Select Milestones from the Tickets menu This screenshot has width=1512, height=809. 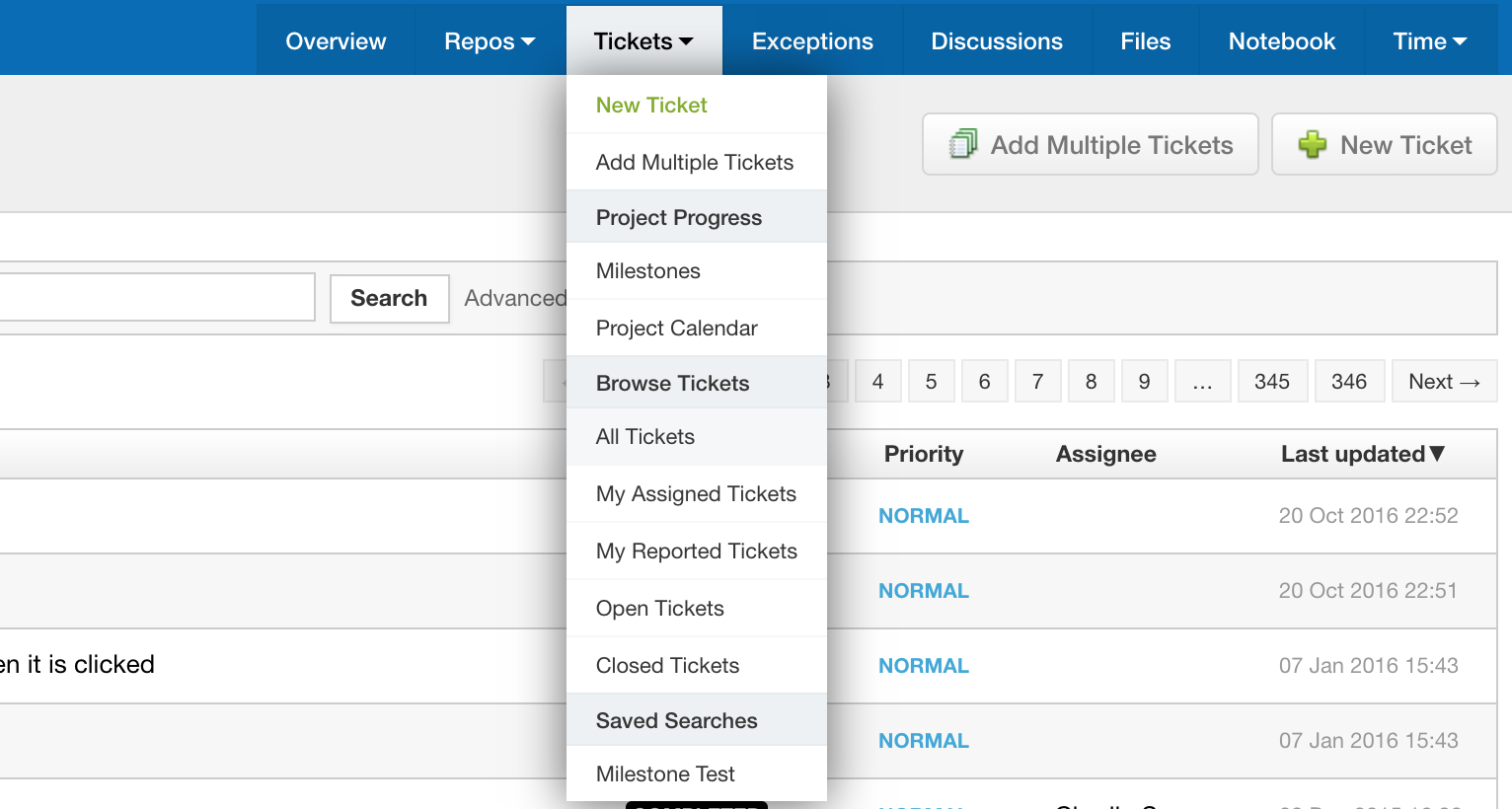pos(697,270)
